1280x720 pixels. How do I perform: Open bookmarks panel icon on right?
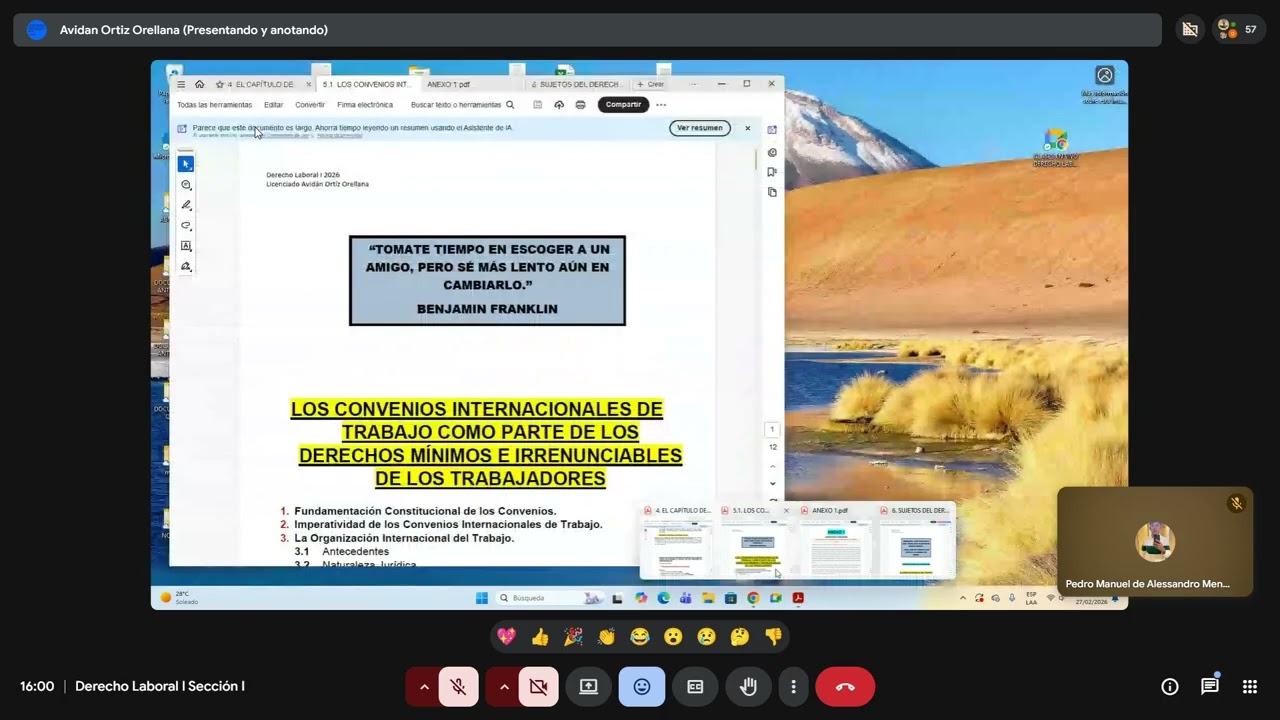point(772,172)
